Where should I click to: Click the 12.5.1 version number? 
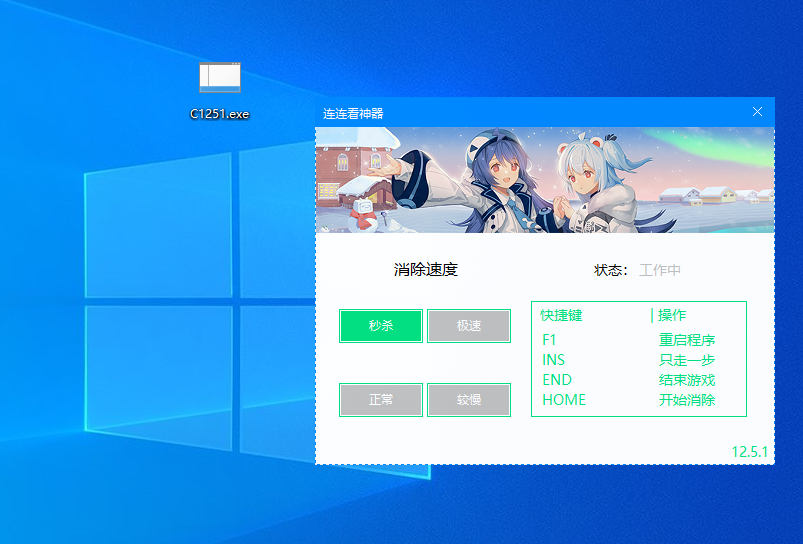749,452
